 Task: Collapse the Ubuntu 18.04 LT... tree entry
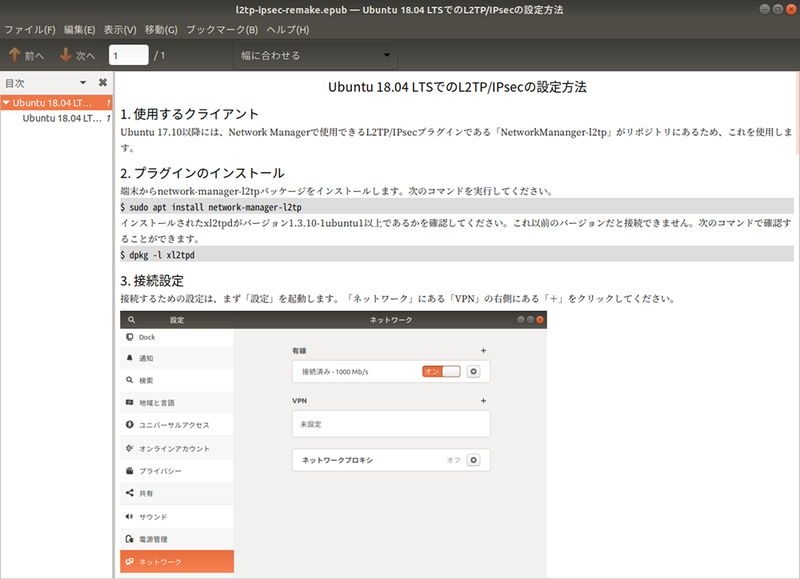point(6,102)
